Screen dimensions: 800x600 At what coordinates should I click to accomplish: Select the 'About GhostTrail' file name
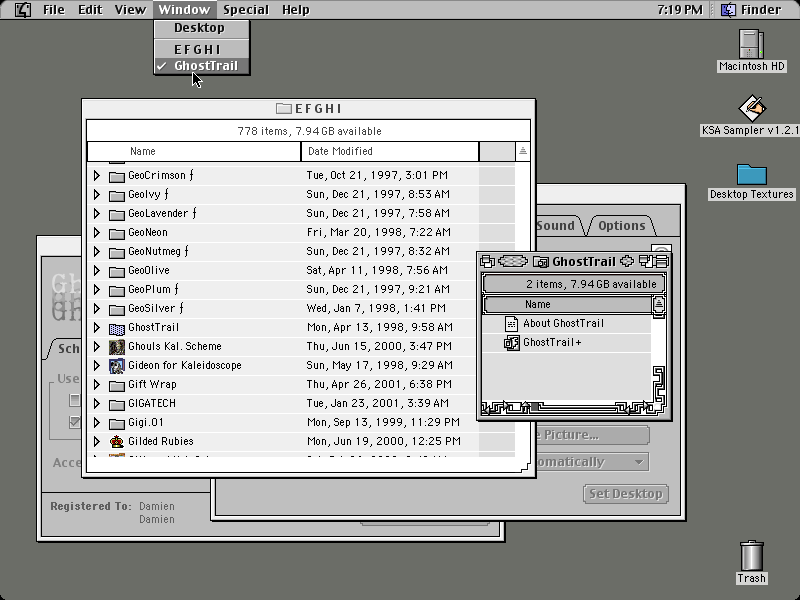point(563,323)
